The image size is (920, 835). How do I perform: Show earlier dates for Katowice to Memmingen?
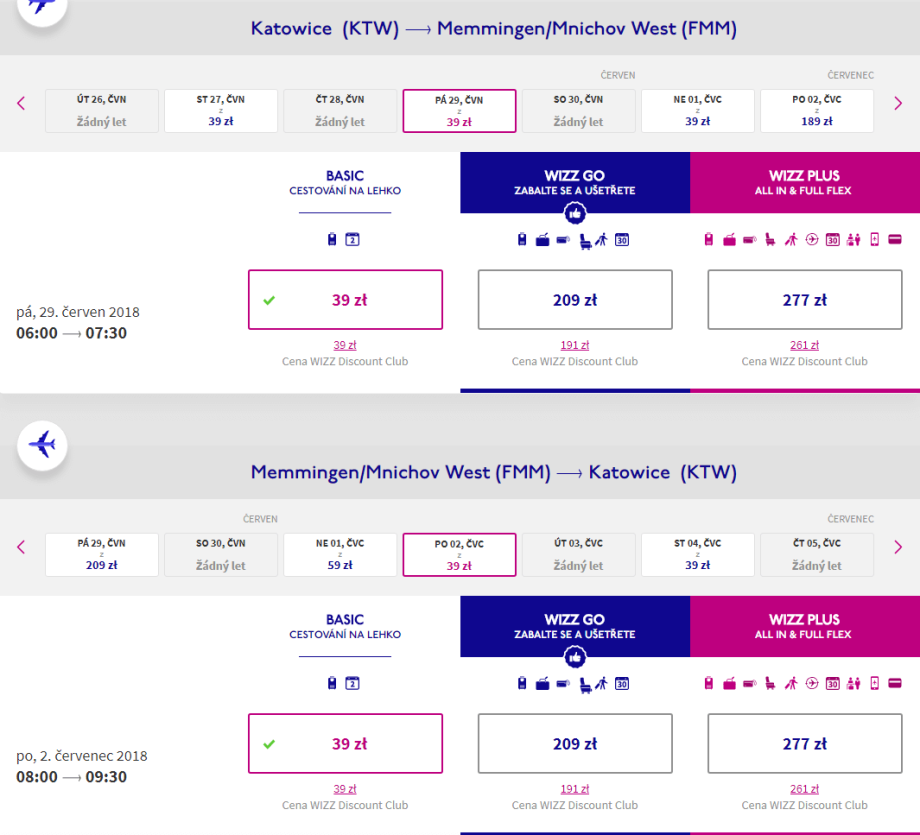coord(21,103)
